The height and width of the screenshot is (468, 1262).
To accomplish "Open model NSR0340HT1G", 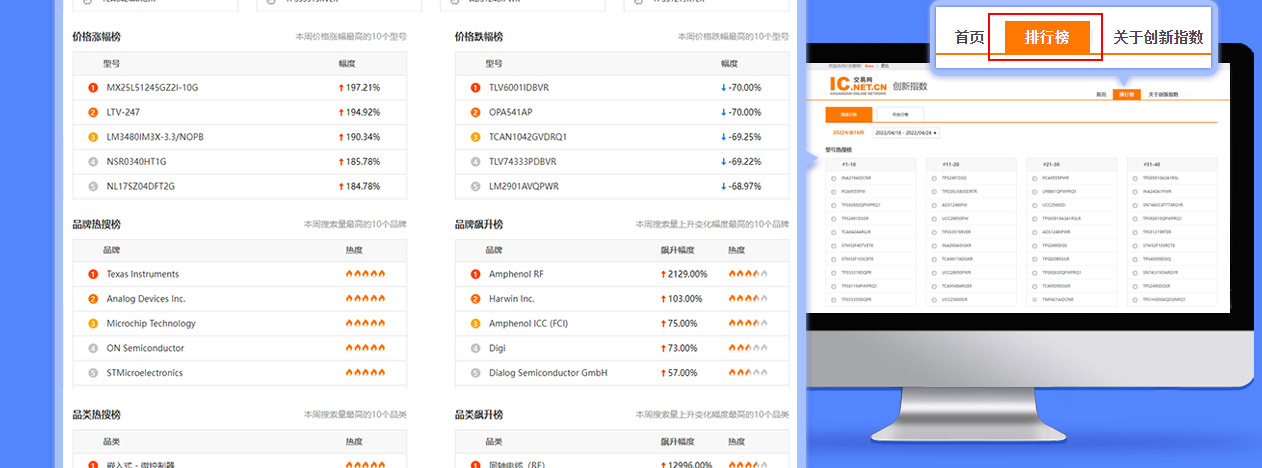I will (x=136, y=161).
